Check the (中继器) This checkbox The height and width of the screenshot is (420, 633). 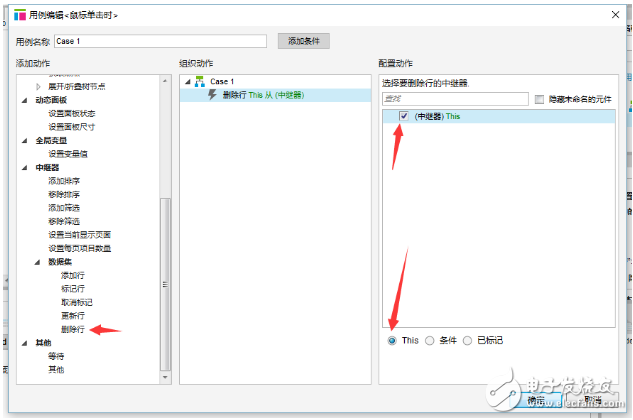click(403, 116)
